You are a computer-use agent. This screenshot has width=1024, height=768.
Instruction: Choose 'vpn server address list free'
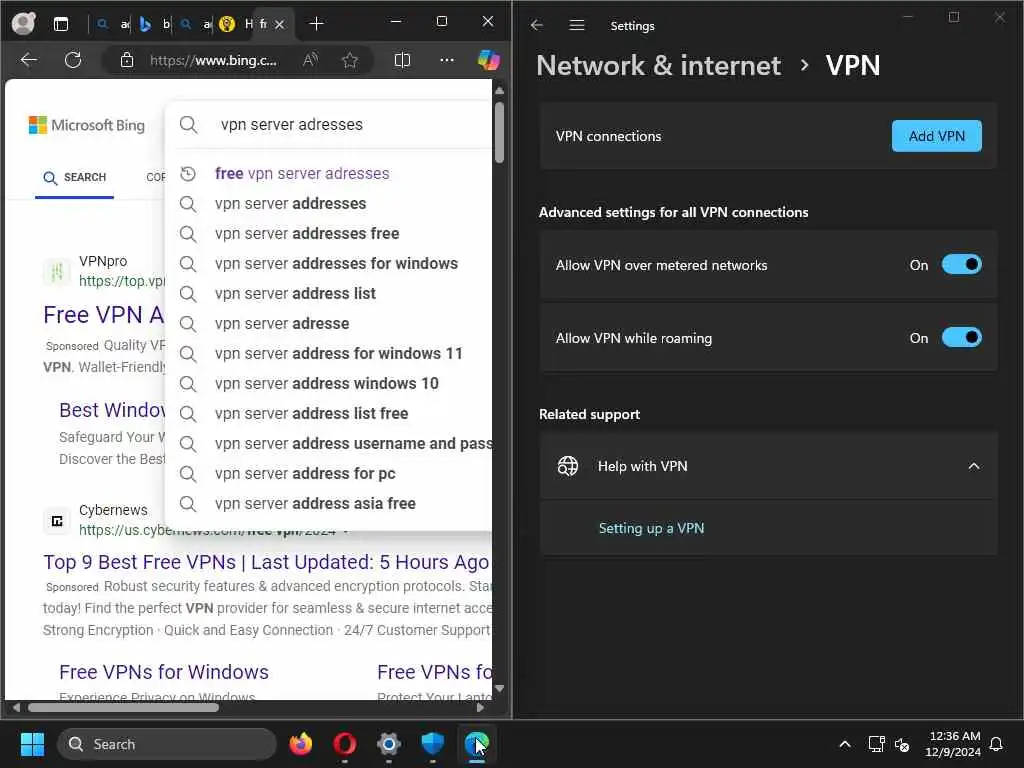point(312,413)
